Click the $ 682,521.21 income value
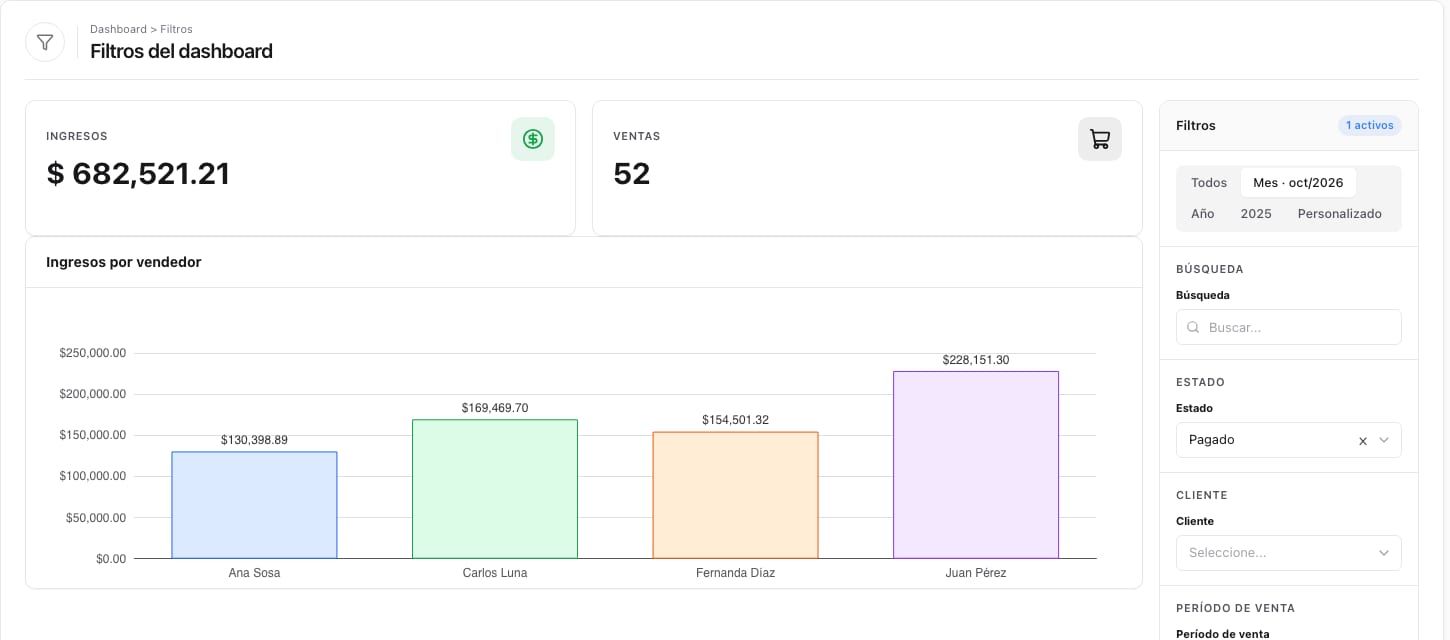Viewport: 1450px width, 640px height. (138, 174)
